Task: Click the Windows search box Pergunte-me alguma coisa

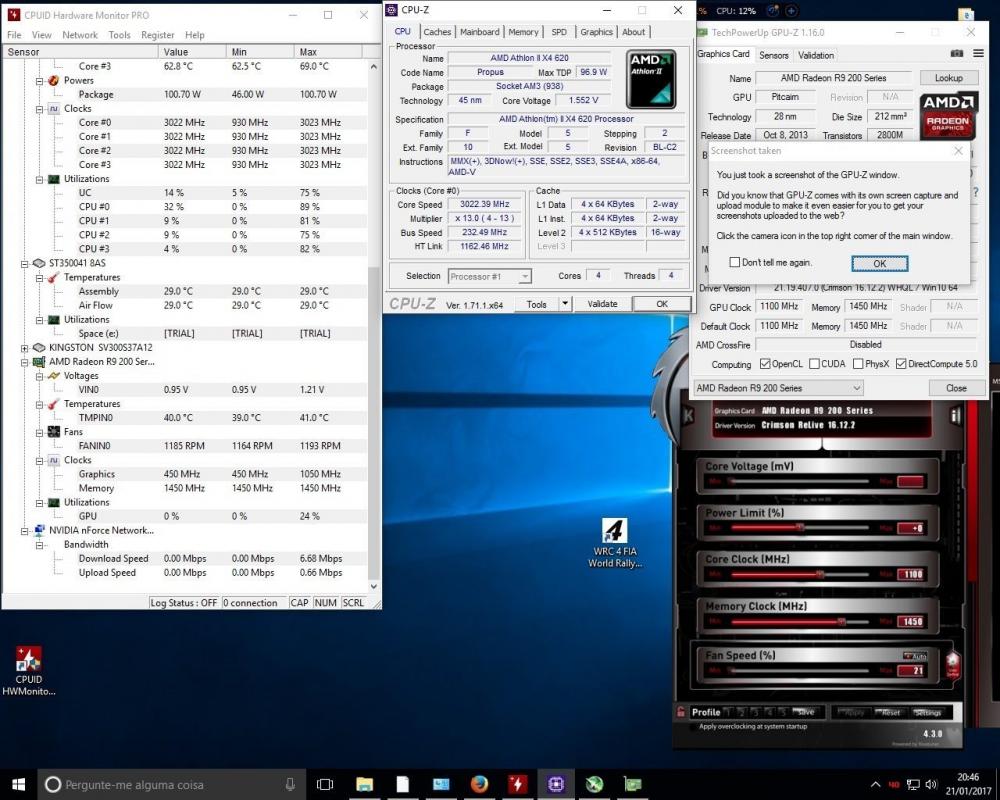Action: click(x=160, y=784)
